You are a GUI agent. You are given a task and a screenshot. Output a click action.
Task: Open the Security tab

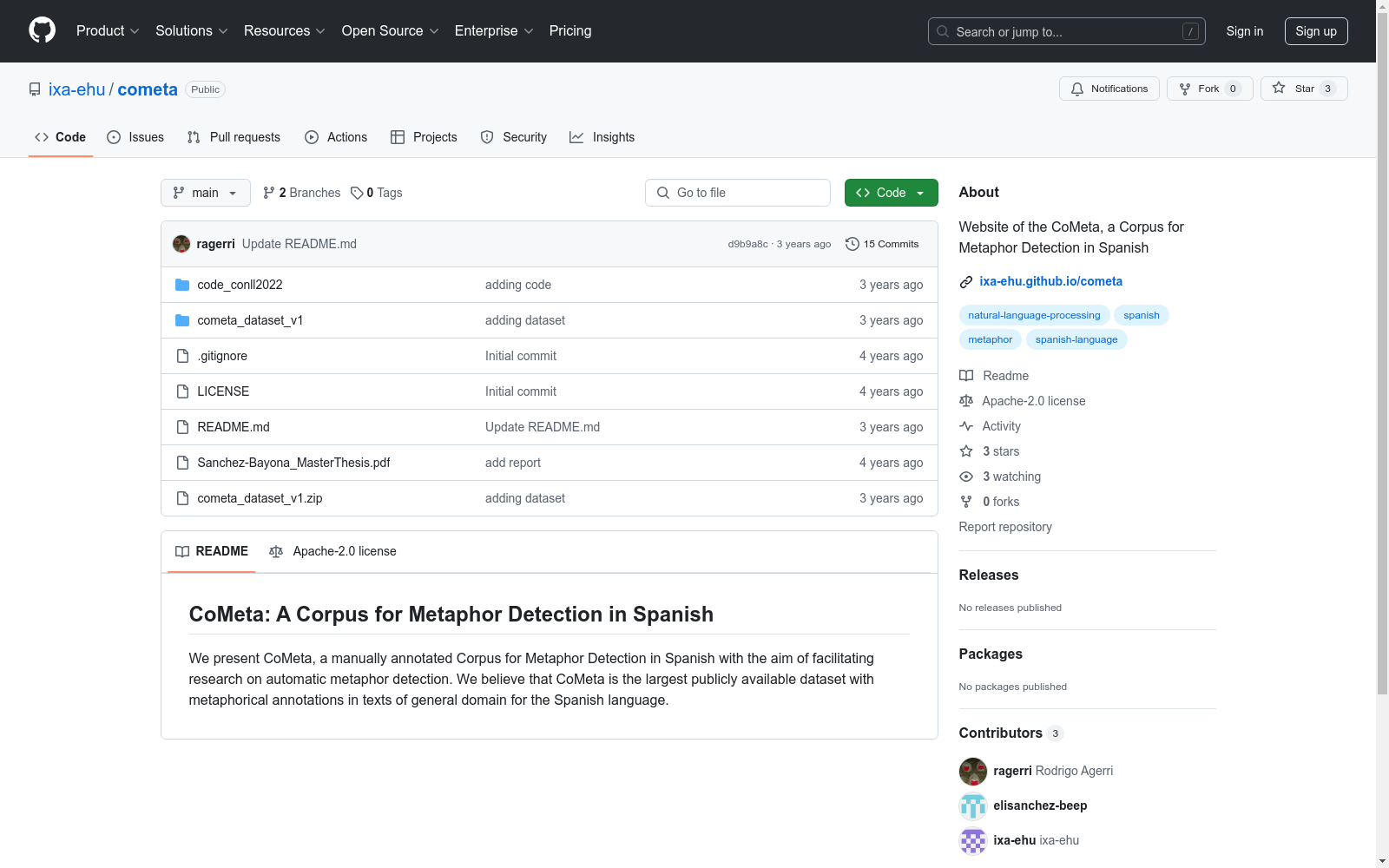[514, 137]
